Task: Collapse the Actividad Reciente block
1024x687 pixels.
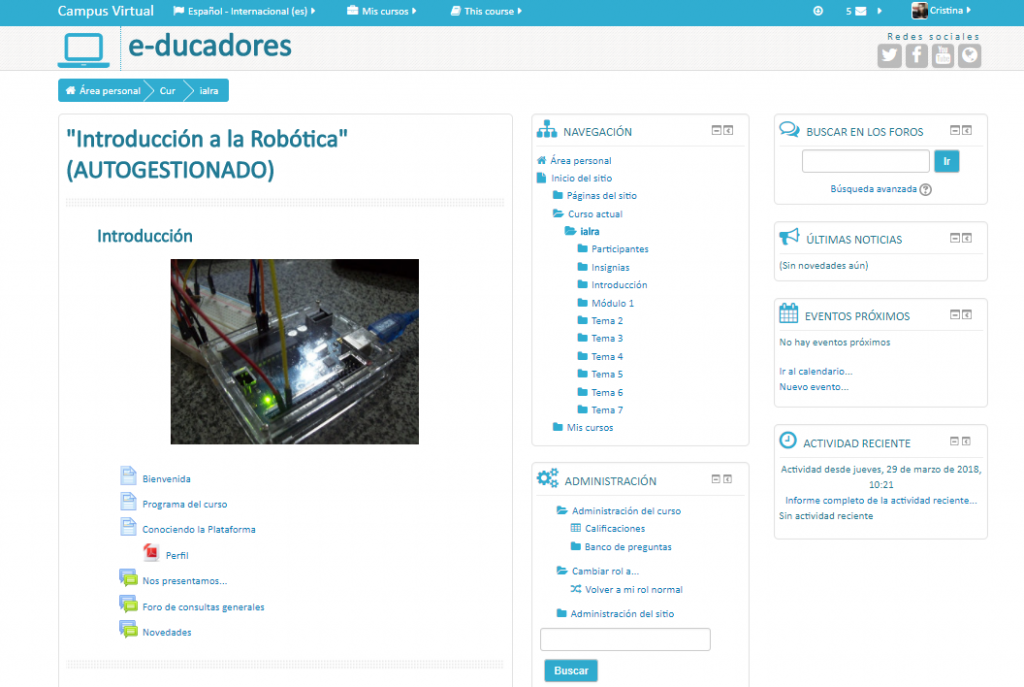Action: point(955,441)
